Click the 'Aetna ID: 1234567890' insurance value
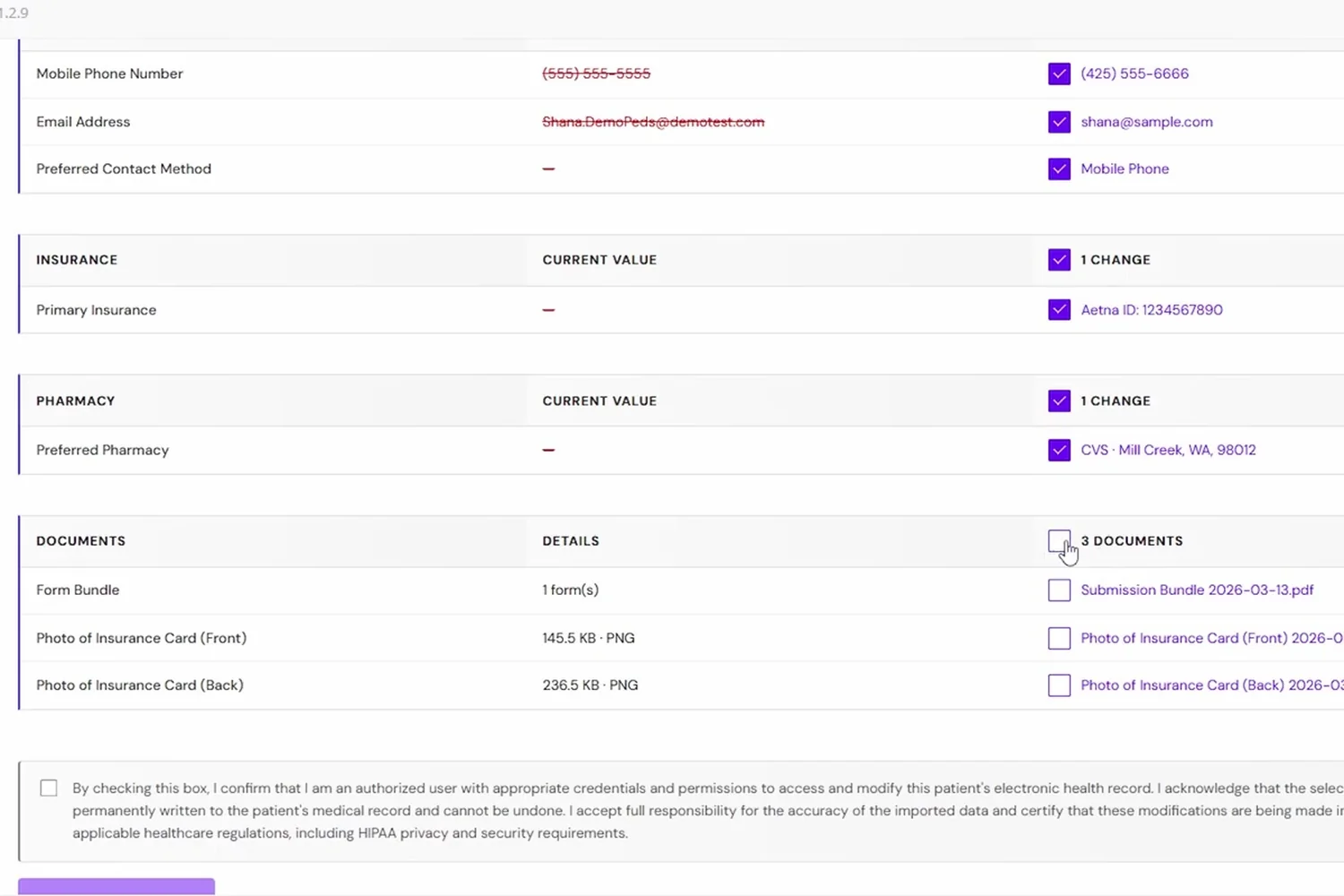 pos(1151,310)
